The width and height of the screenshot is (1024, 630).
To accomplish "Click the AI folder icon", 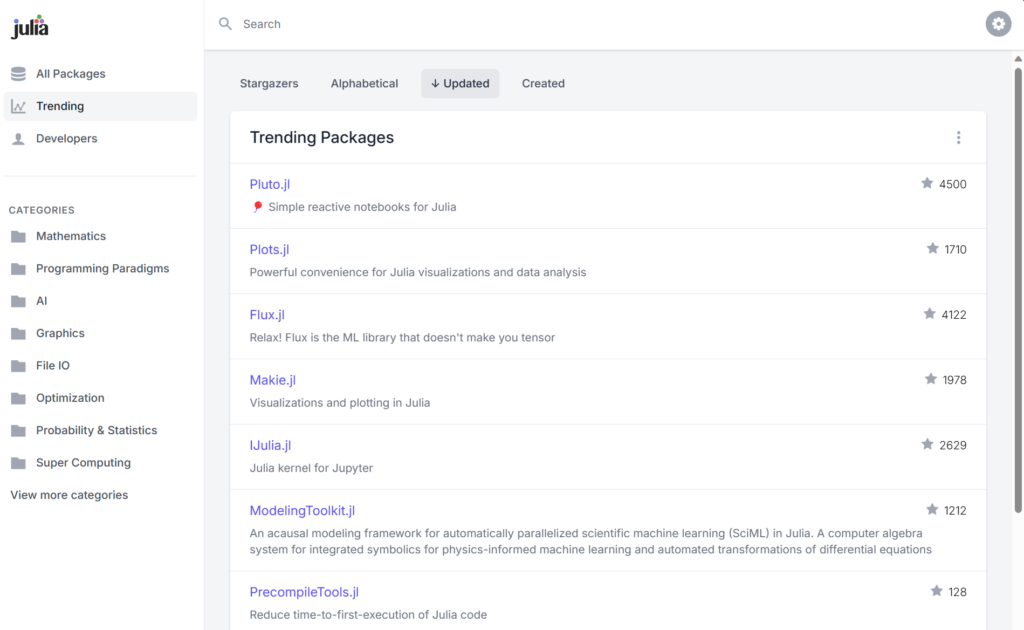I will tap(18, 301).
